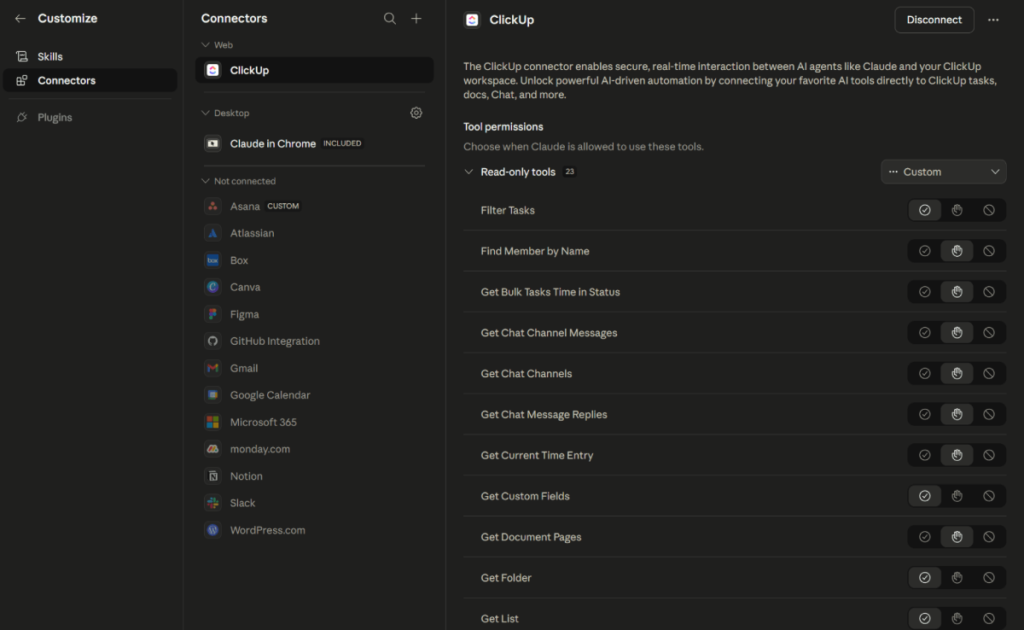Open the Notion connector entry

(314, 476)
